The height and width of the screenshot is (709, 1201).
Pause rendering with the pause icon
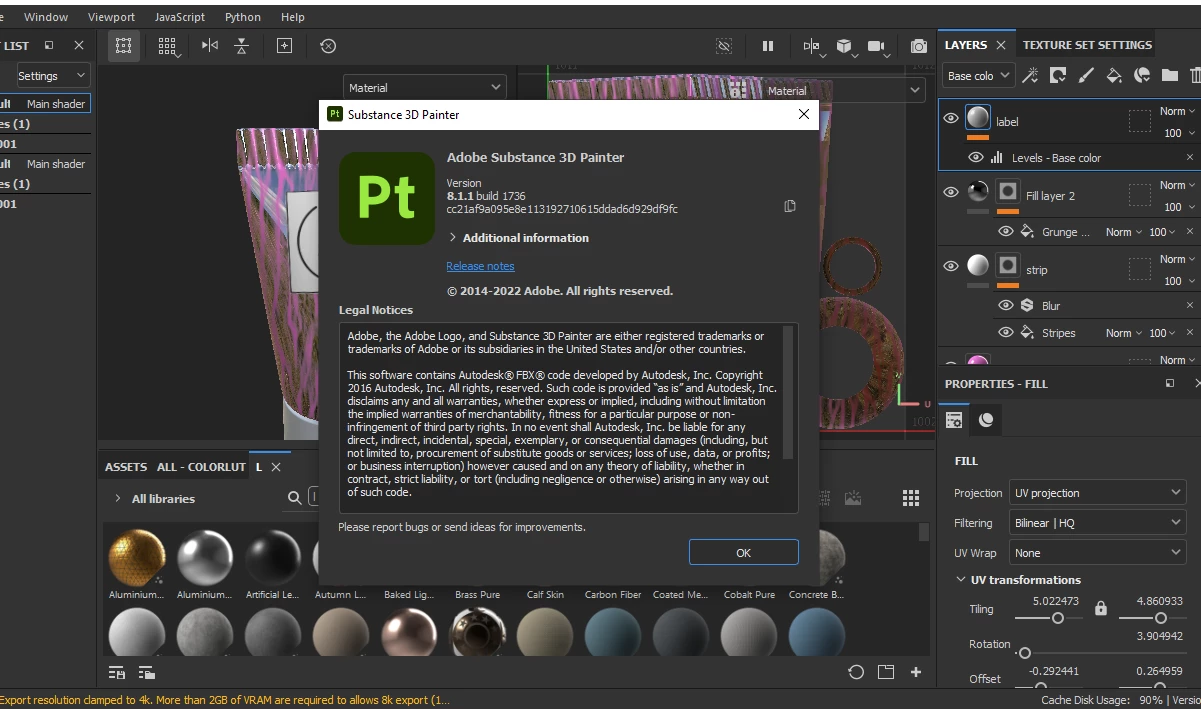(768, 46)
